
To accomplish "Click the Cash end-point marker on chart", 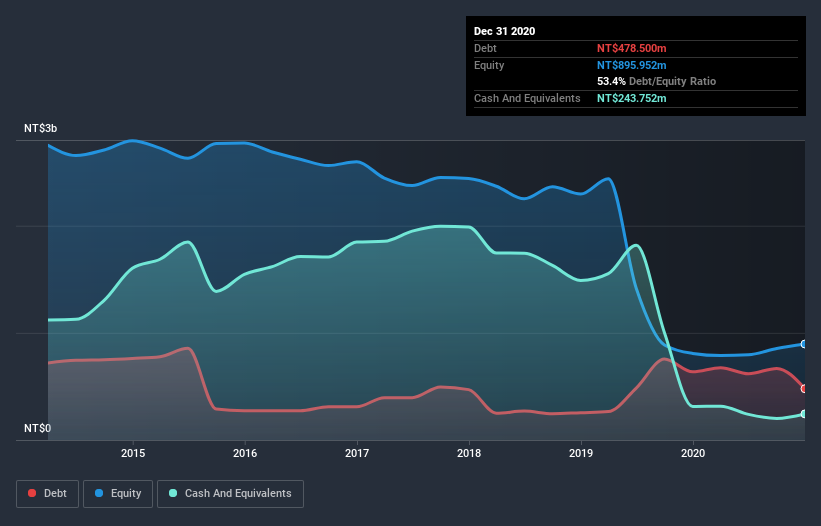I will tap(804, 414).
